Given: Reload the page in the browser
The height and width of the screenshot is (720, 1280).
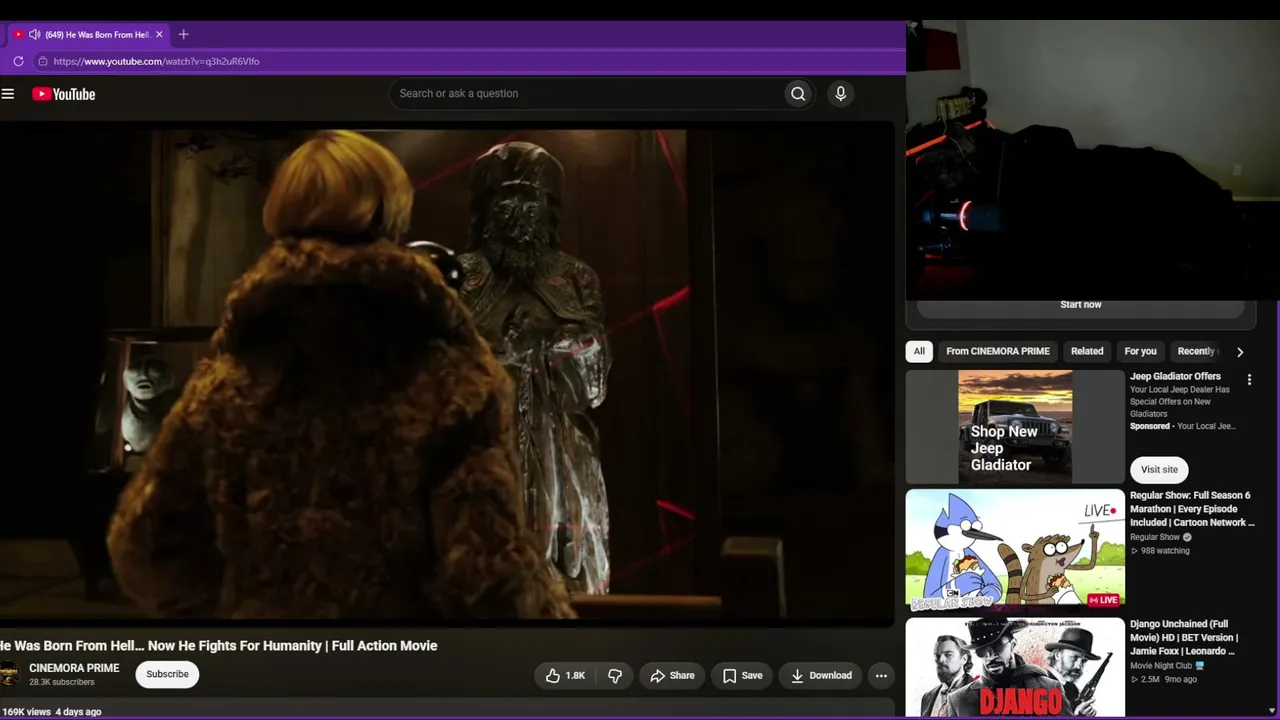Looking at the screenshot, I should [18, 61].
